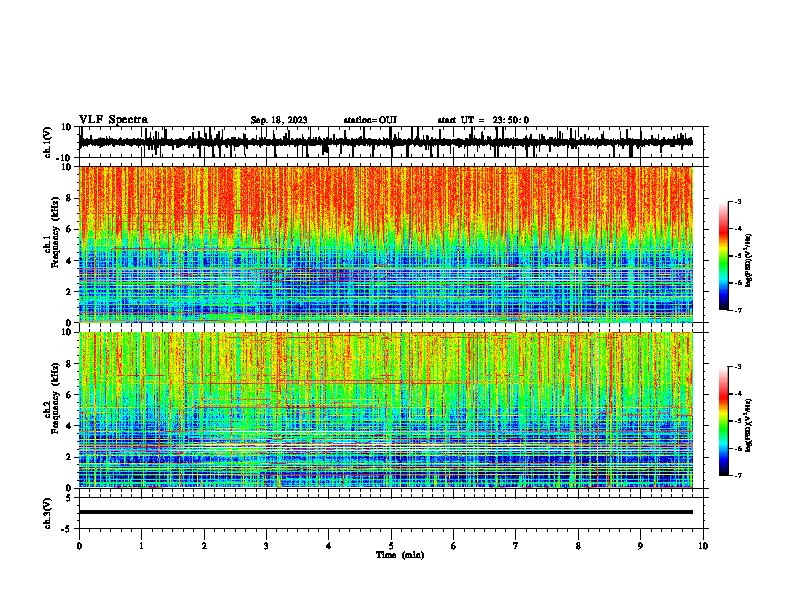Screen dimensions: 792x612
Task: Click time axis tick label "0"
Action: point(79,546)
